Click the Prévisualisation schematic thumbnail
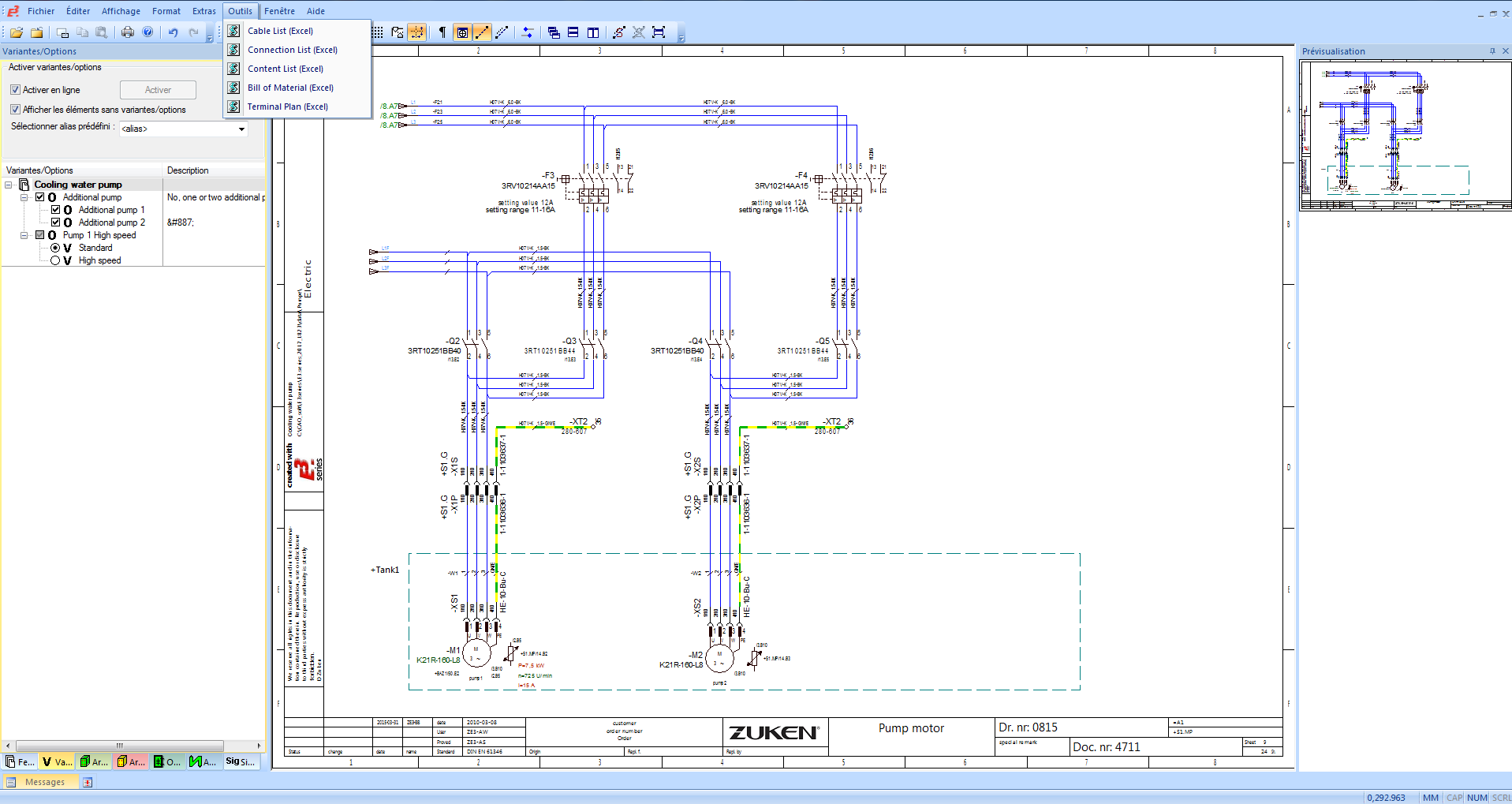Image resolution: width=1512 pixels, height=804 pixels. pyautogui.click(x=1406, y=135)
